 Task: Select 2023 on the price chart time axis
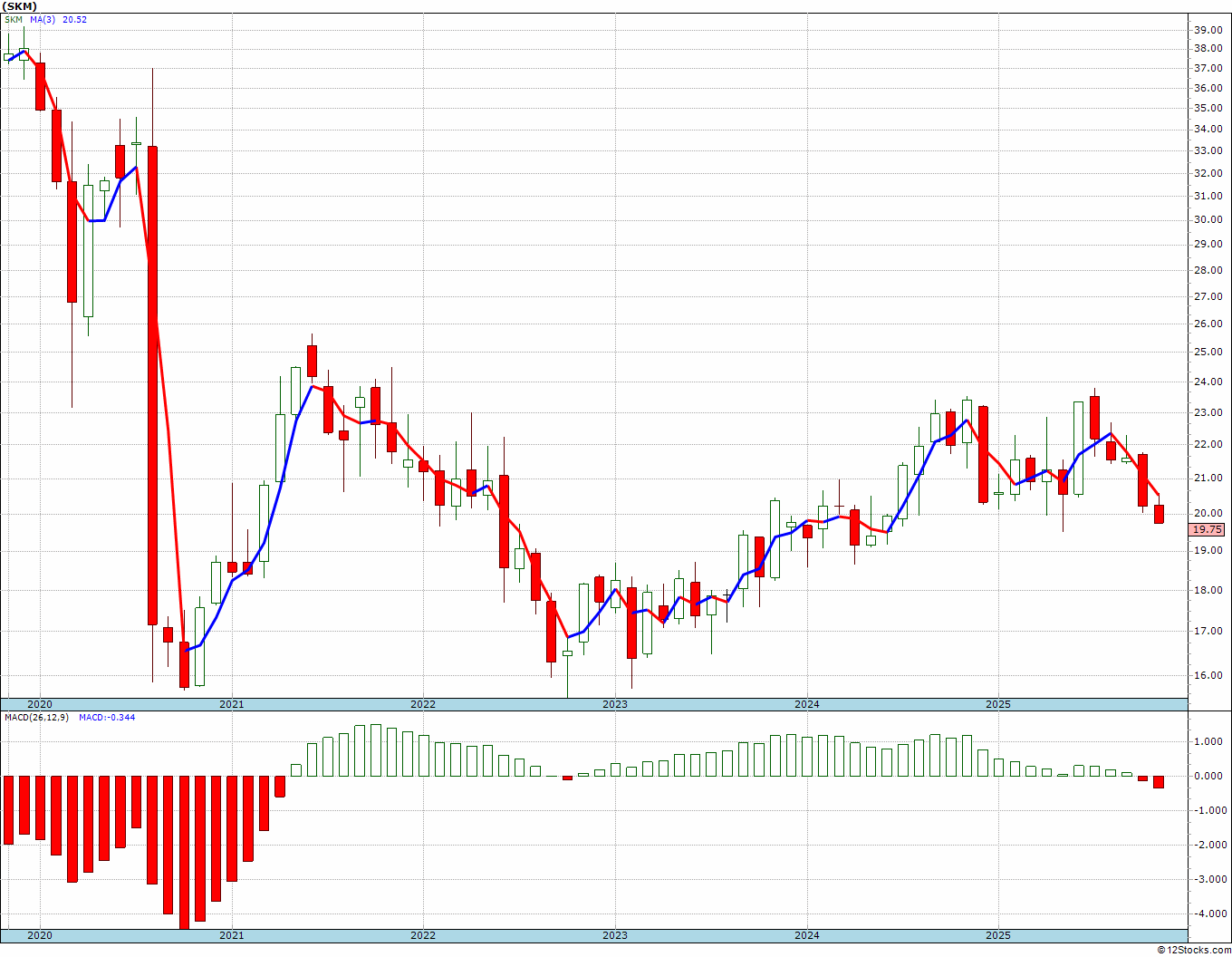615,704
